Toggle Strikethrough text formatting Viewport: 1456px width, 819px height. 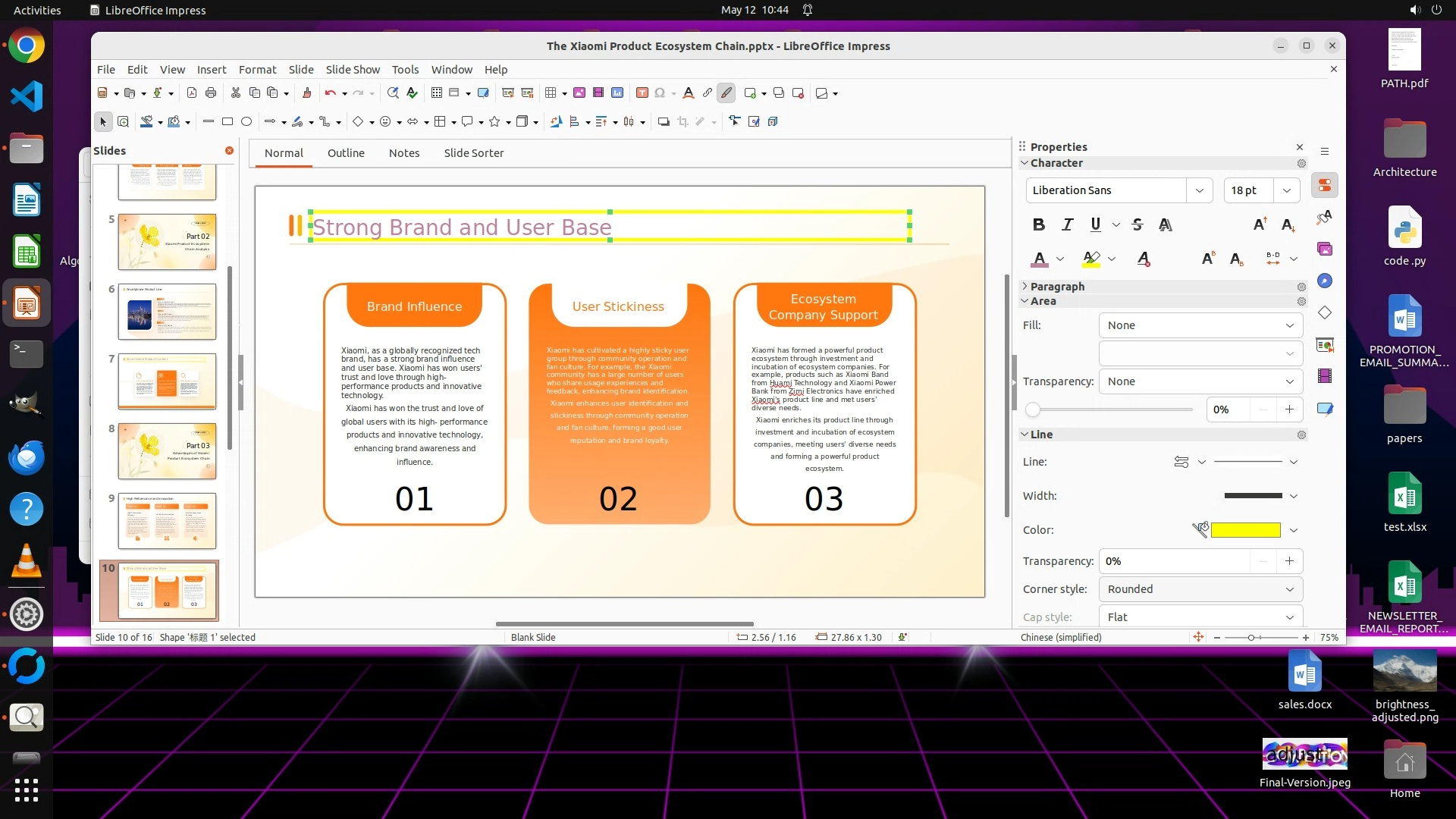1137,224
